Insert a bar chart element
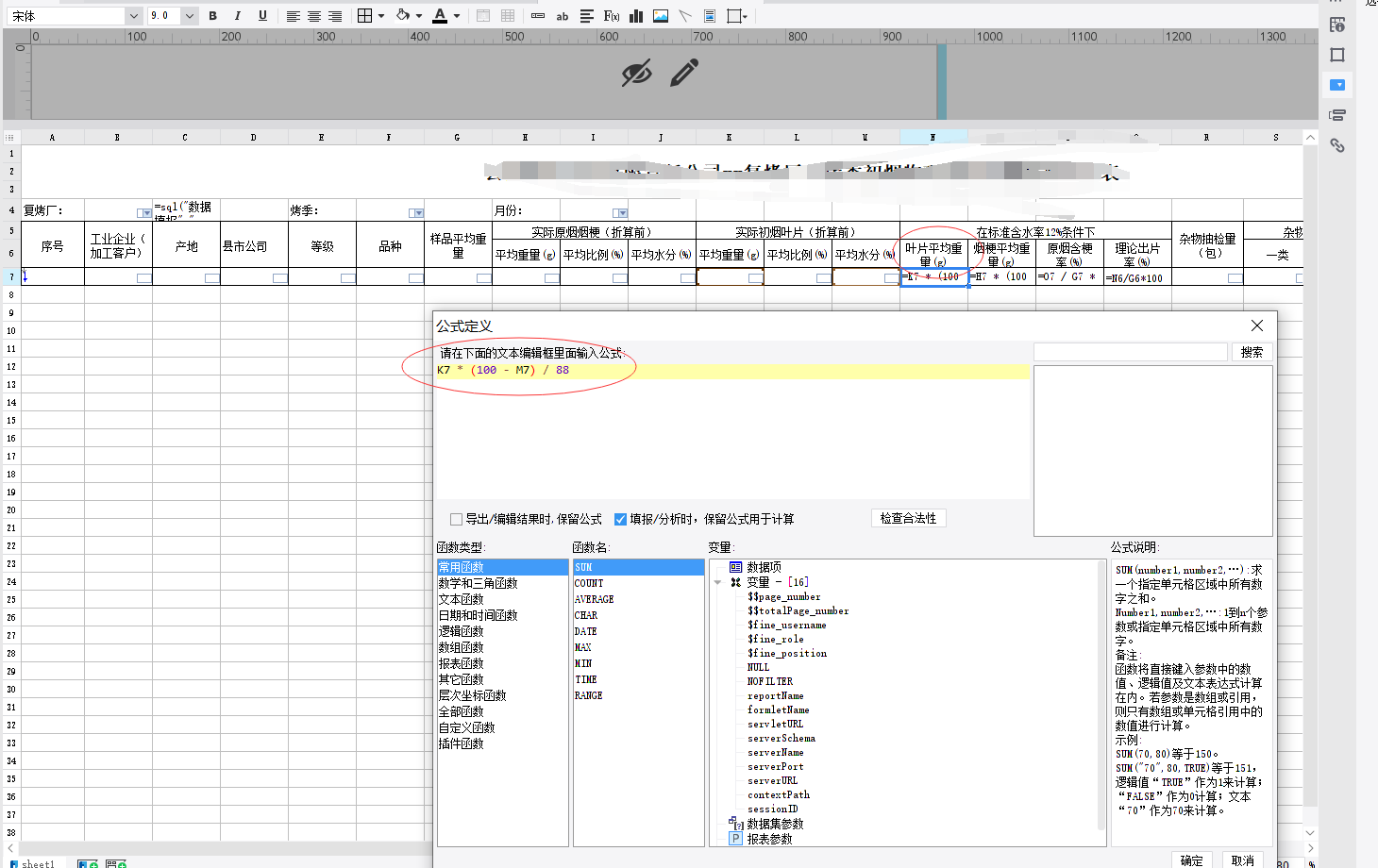The height and width of the screenshot is (868, 1378). (636, 16)
